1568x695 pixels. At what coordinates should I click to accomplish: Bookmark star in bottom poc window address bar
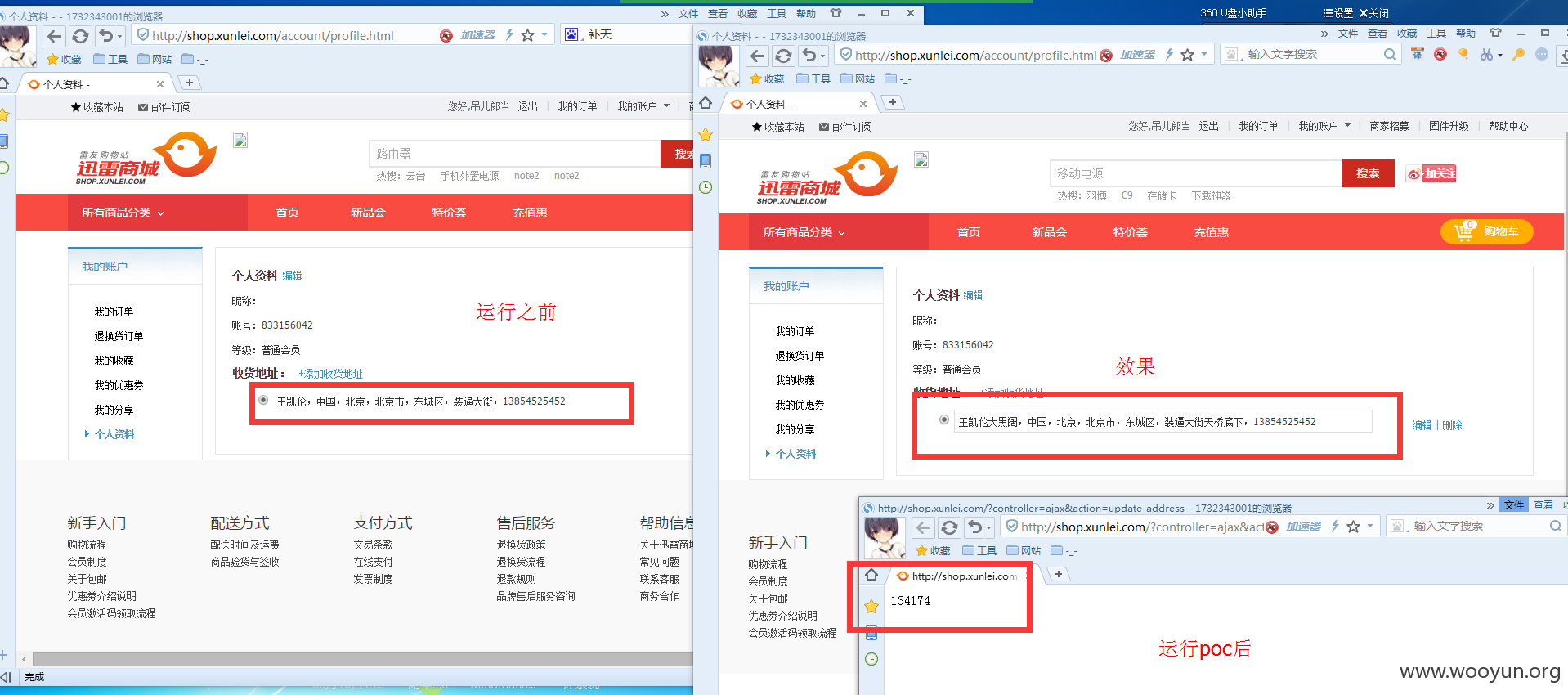[1353, 527]
